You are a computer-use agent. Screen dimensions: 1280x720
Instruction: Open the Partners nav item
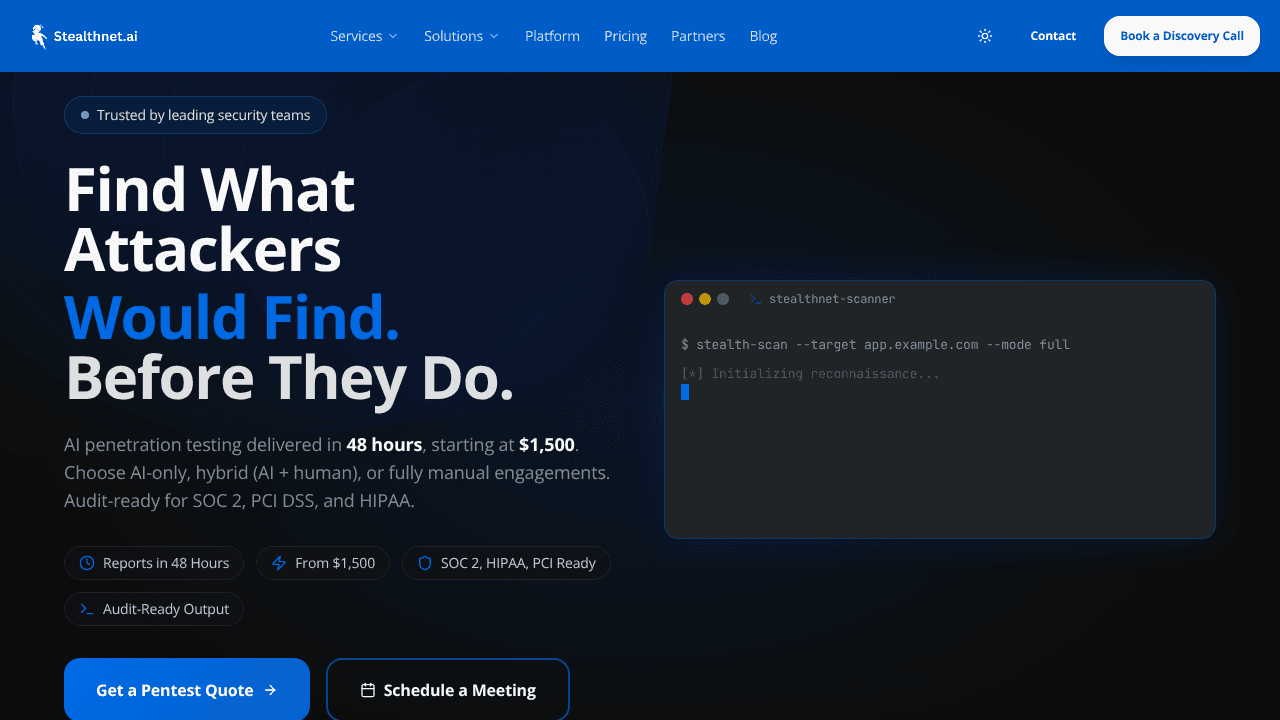tap(698, 36)
